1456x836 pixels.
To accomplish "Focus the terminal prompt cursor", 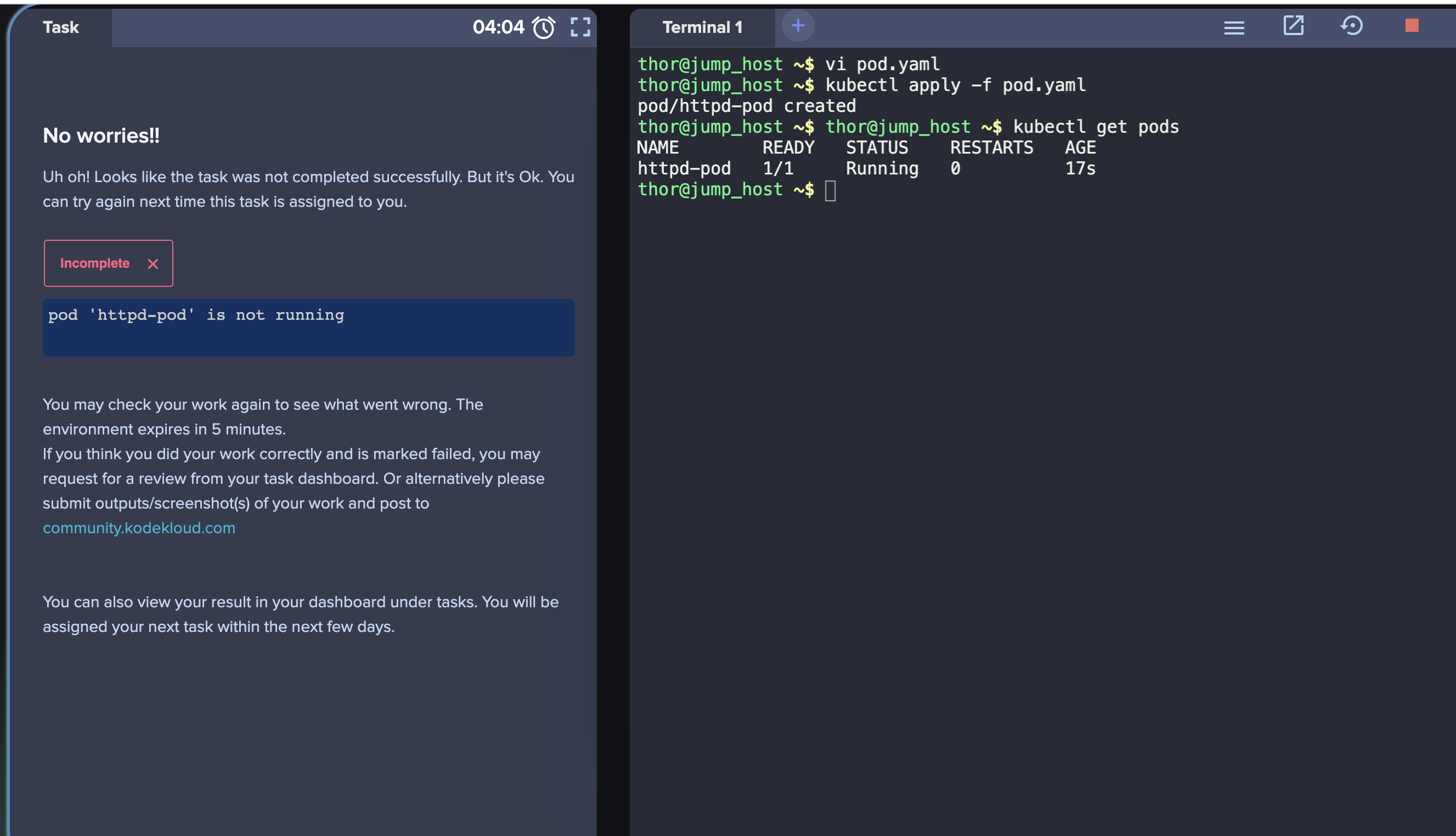I will (x=830, y=190).
